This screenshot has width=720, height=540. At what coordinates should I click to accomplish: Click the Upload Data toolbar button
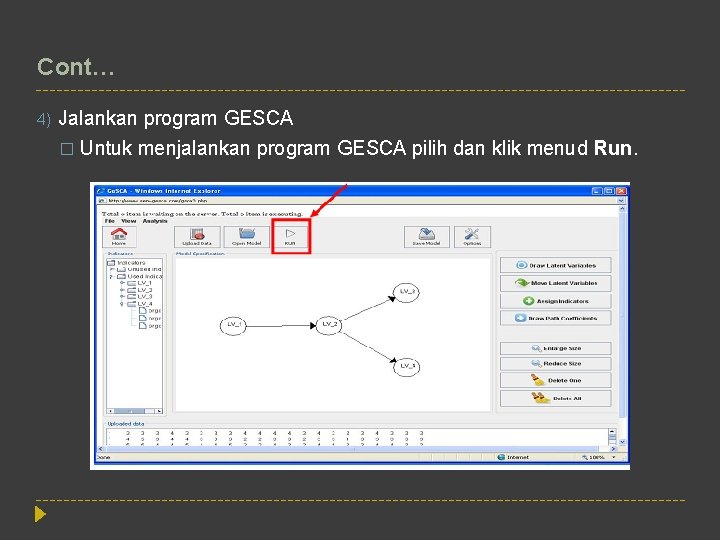pos(197,236)
